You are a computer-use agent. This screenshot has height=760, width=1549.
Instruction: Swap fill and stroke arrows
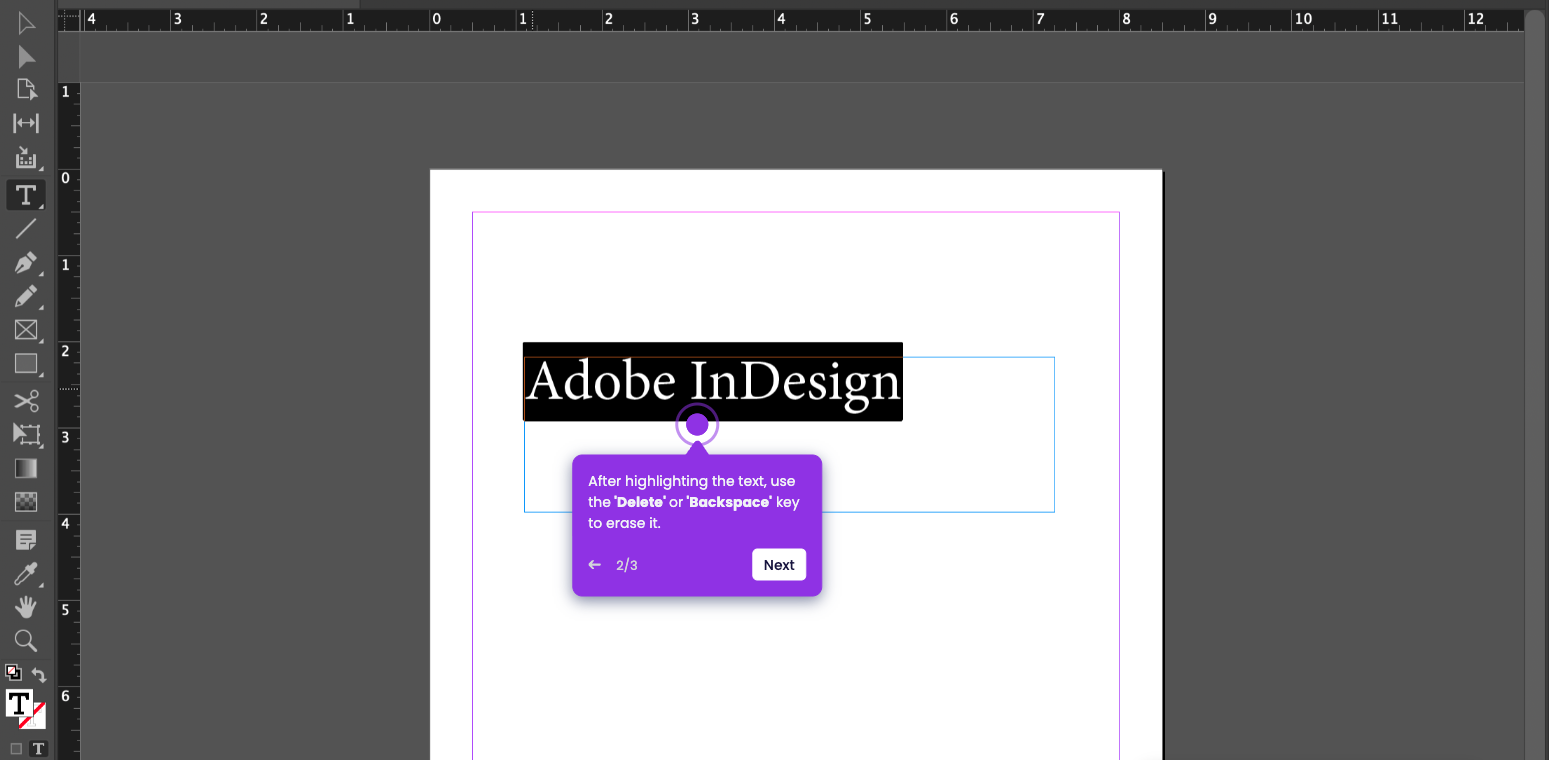click(x=39, y=675)
